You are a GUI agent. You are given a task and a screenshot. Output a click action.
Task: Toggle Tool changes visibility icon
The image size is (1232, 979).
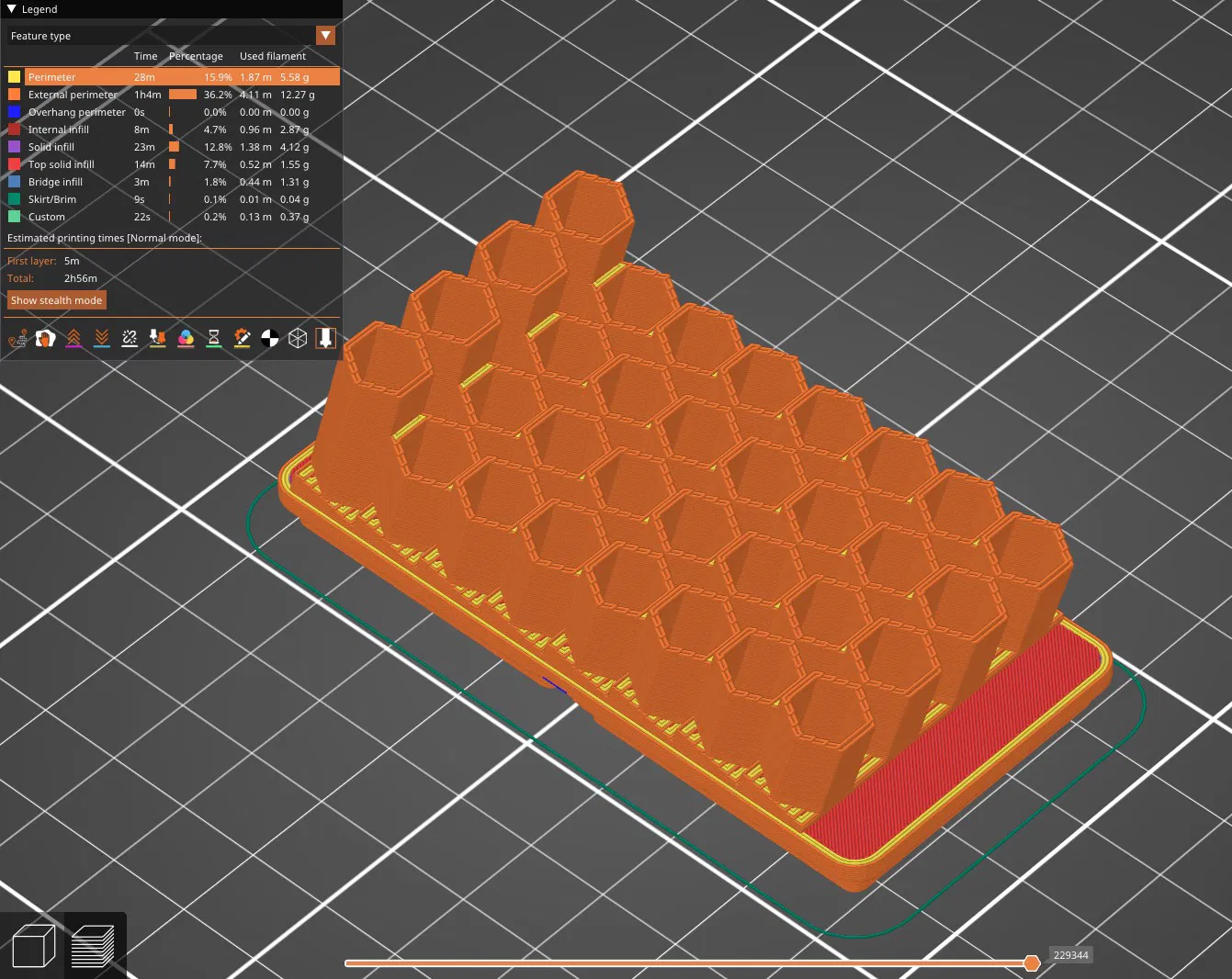(x=158, y=339)
